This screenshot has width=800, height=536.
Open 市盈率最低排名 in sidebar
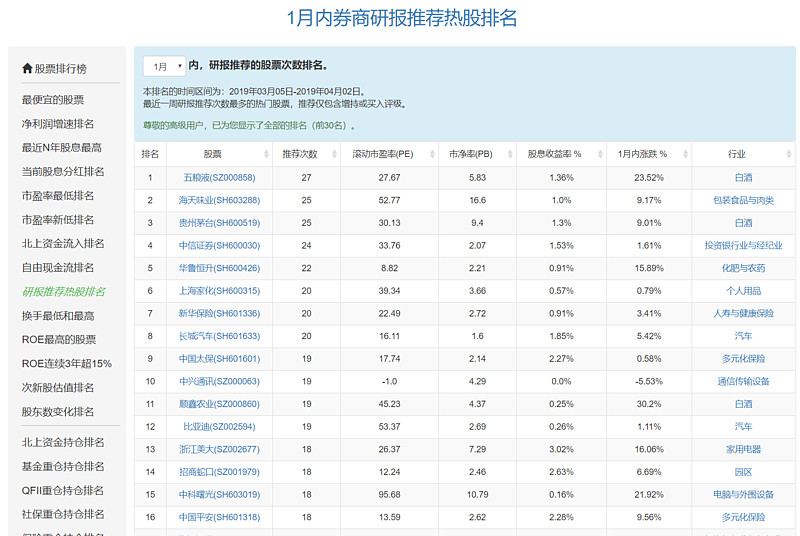coord(58,196)
